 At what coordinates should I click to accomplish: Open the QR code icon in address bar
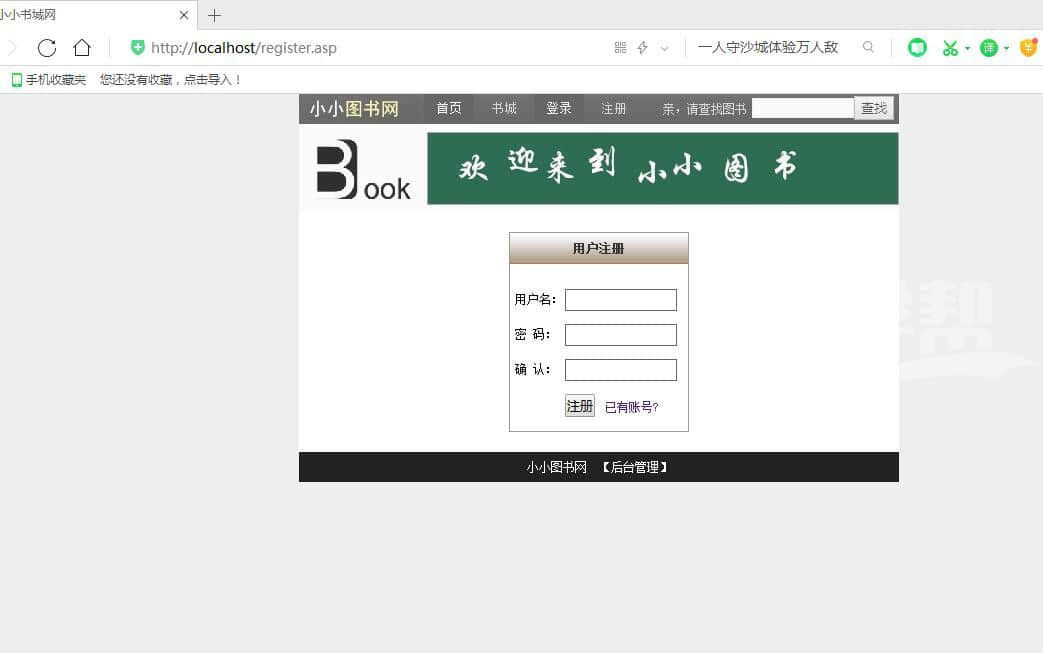[620, 48]
